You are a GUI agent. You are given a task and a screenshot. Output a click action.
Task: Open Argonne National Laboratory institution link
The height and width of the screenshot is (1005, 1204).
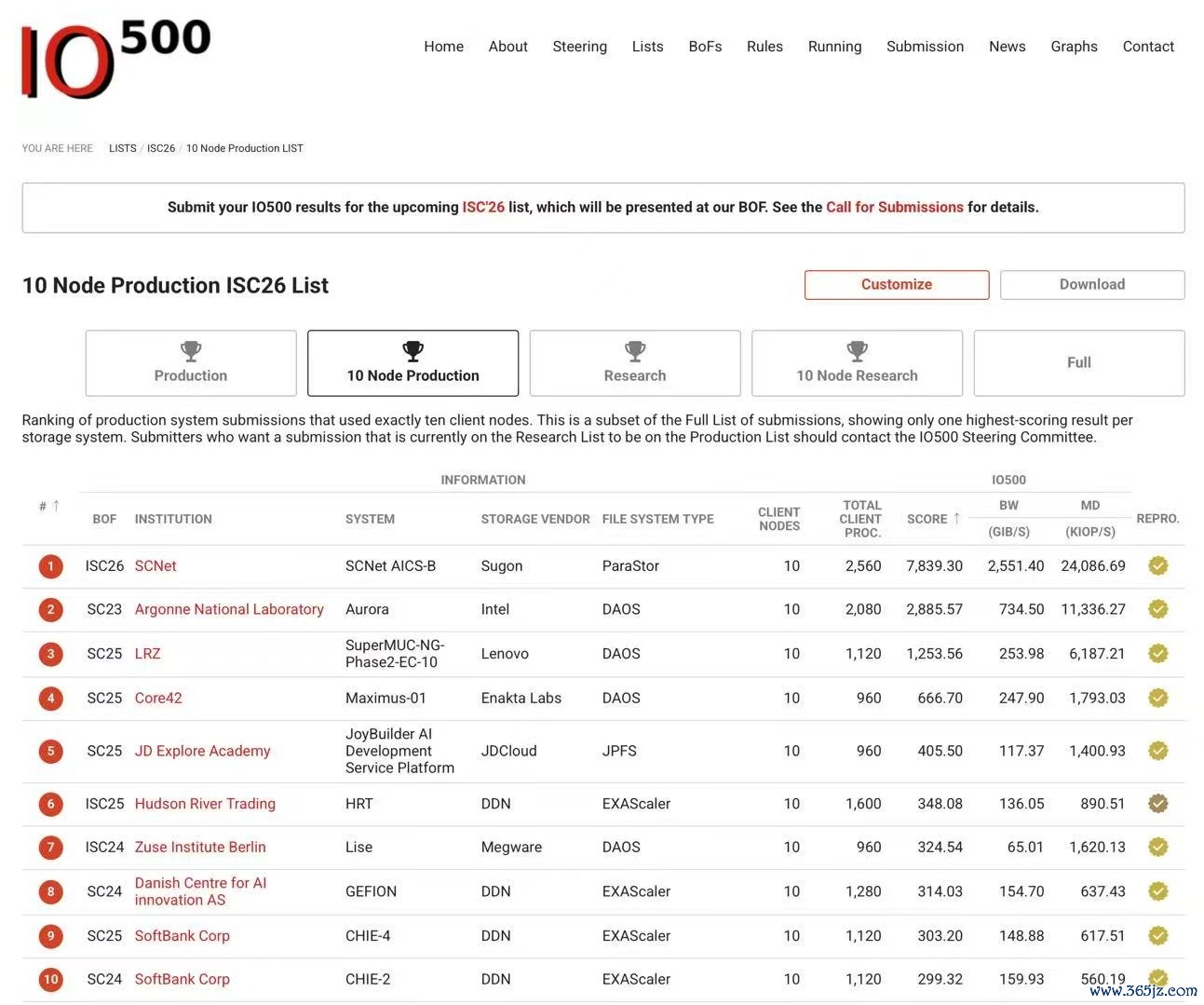point(229,609)
